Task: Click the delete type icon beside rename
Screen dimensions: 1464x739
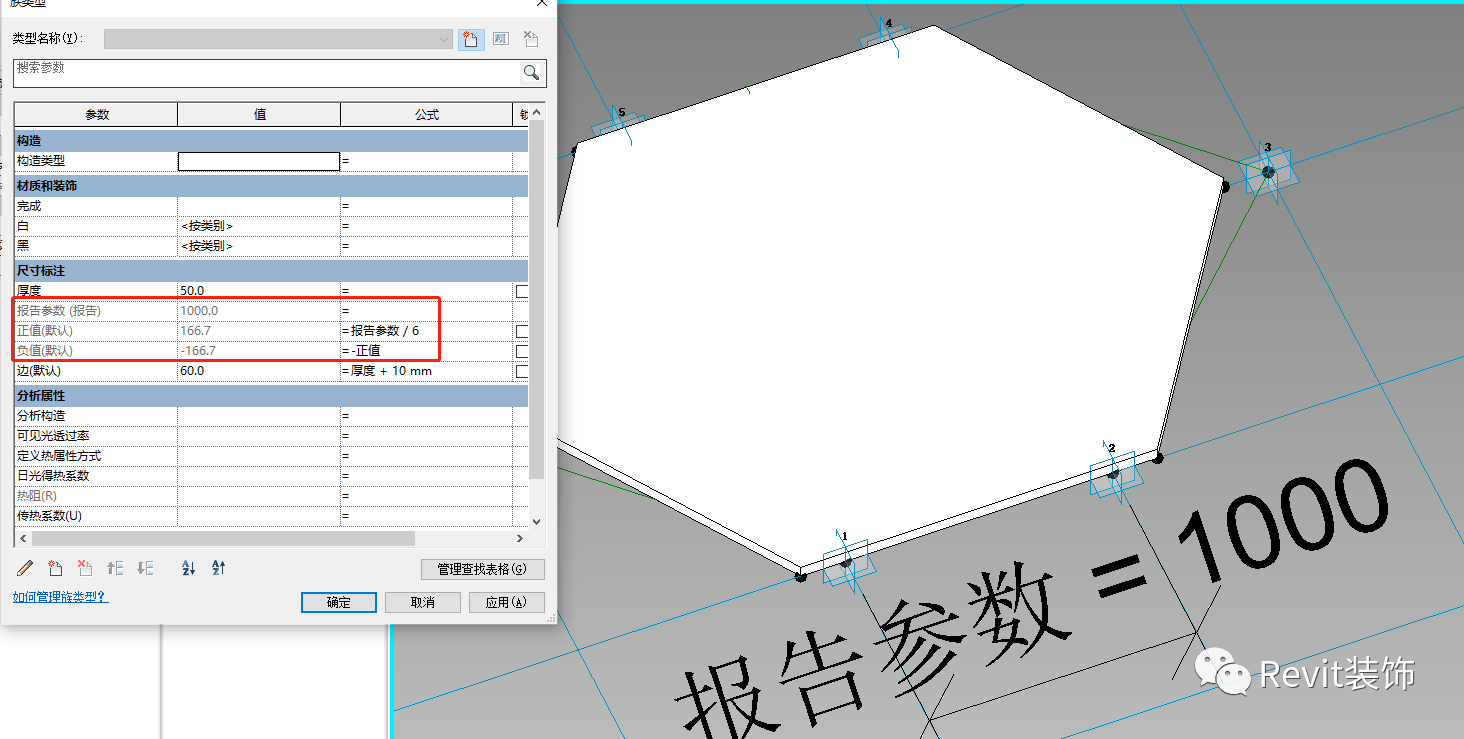Action: pyautogui.click(x=531, y=39)
